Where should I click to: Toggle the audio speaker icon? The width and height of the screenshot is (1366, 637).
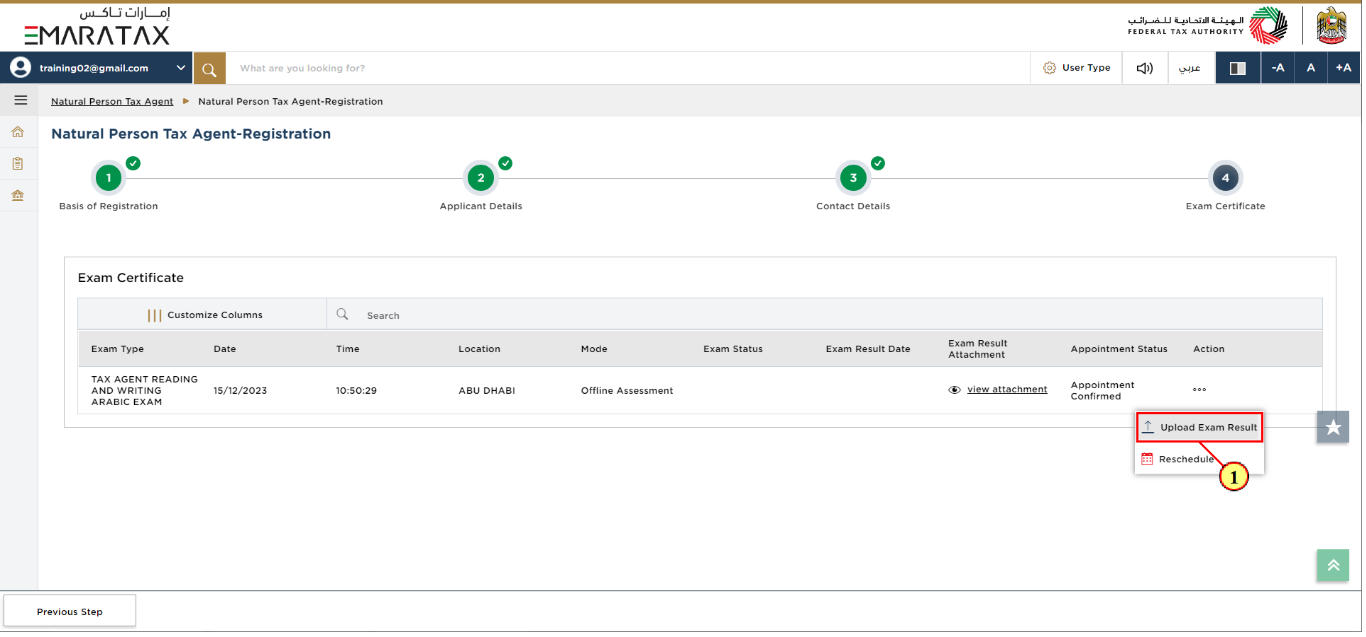[1145, 68]
